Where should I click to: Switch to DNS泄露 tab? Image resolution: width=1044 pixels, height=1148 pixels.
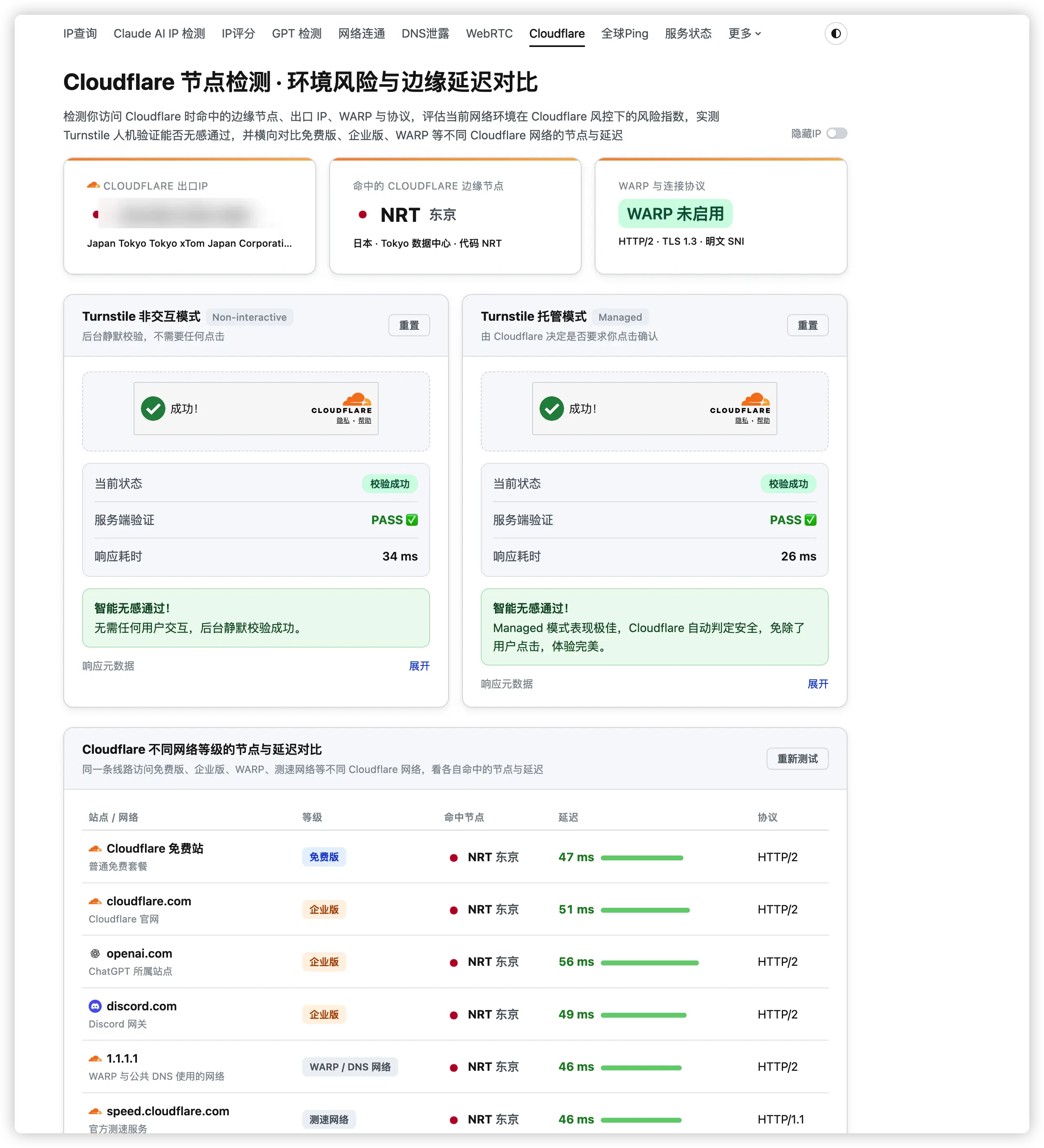[x=425, y=34]
